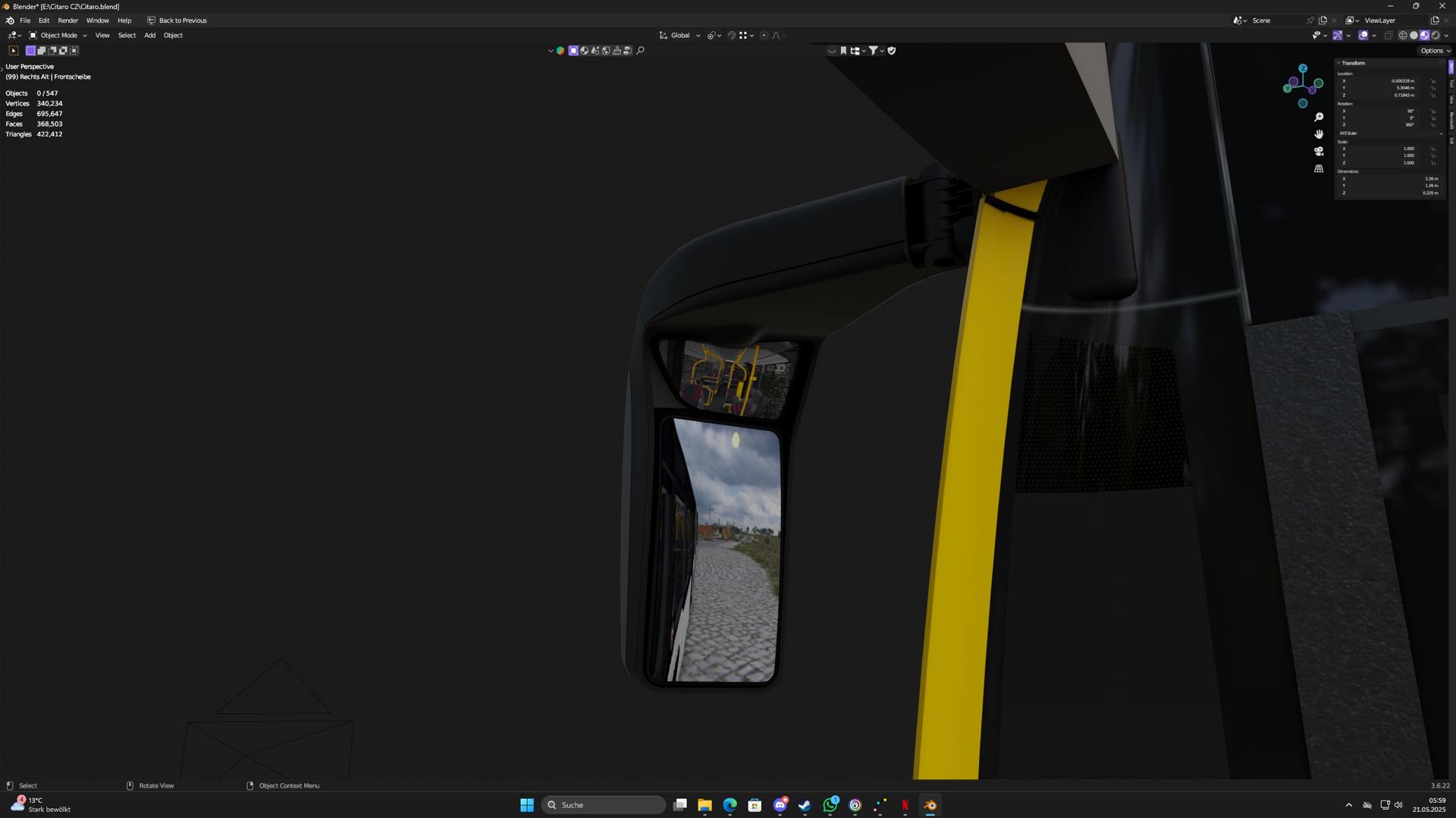The width and height of the screenshot is (1456, 818).
Task: Select wireframe viewport shading
Action: [x=1403, y=36]
